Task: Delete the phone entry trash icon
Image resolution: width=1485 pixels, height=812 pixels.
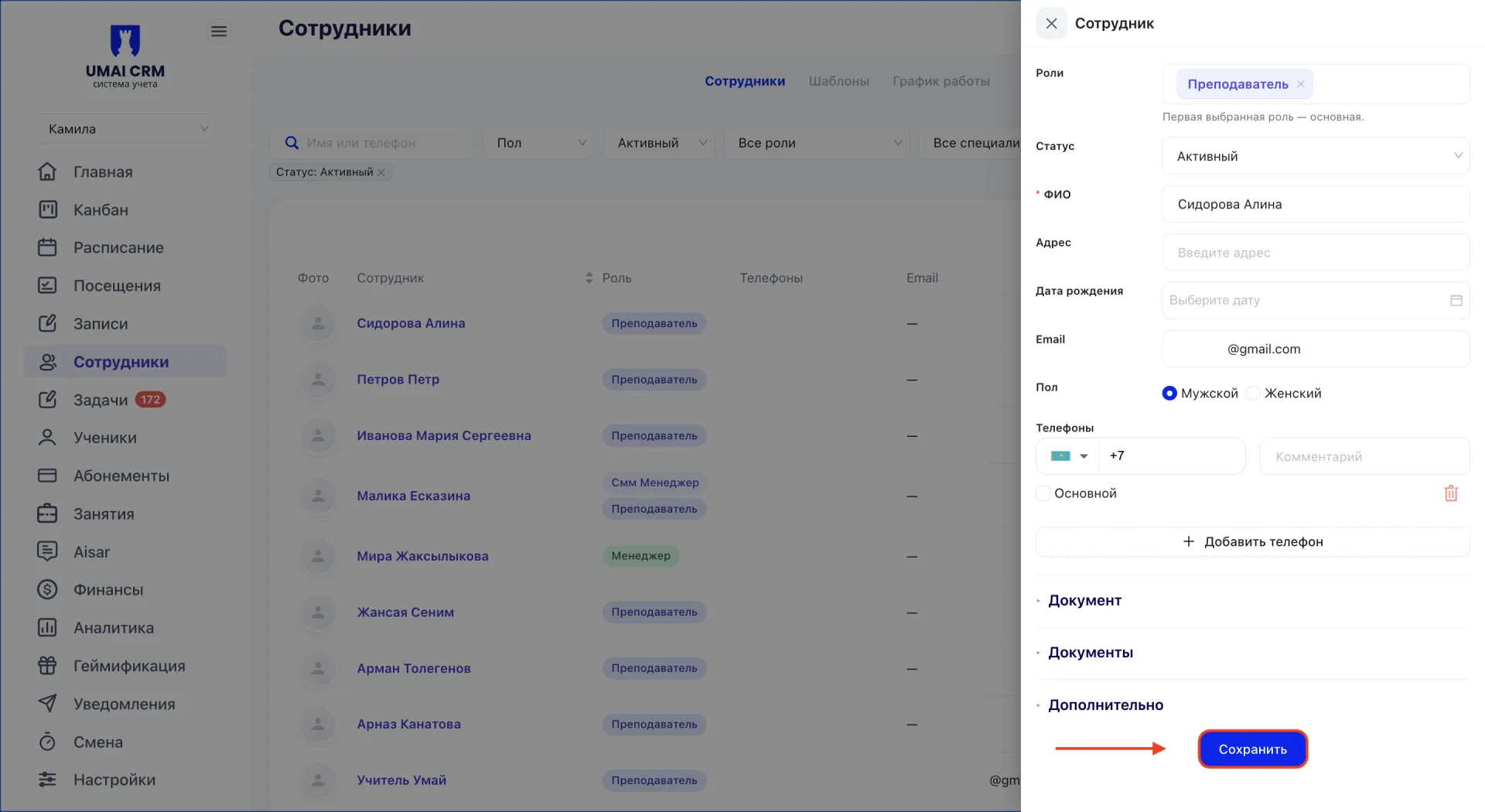Action: 1451,493
